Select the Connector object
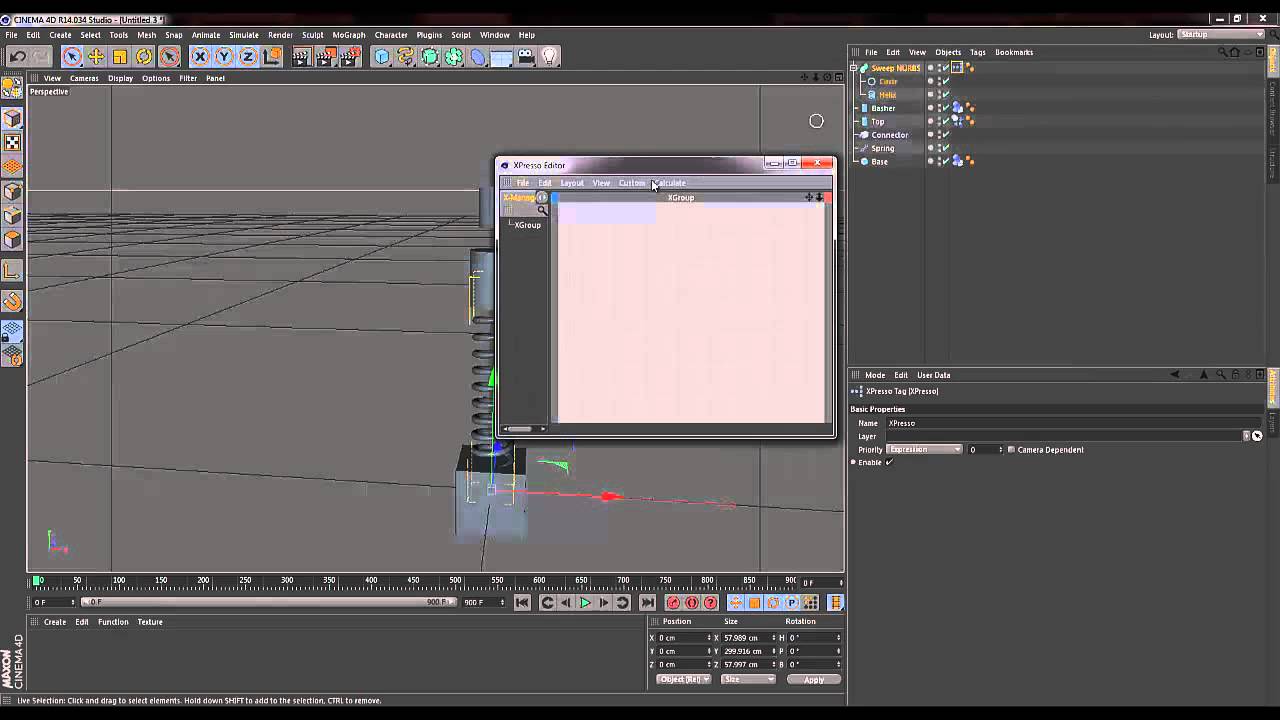This screenshot has height=720, width=1280. [889, 135]
